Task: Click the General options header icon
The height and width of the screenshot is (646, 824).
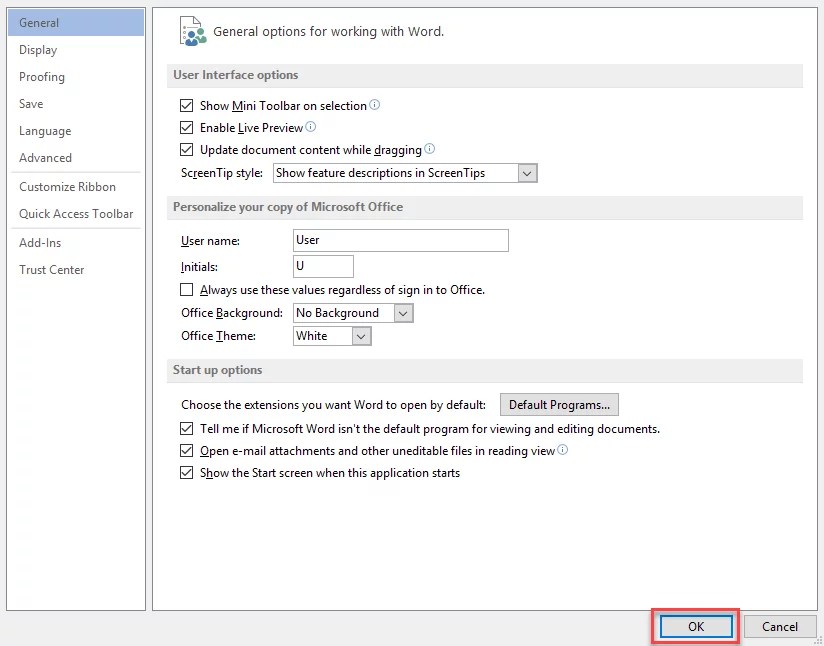Action: [192, 30]
